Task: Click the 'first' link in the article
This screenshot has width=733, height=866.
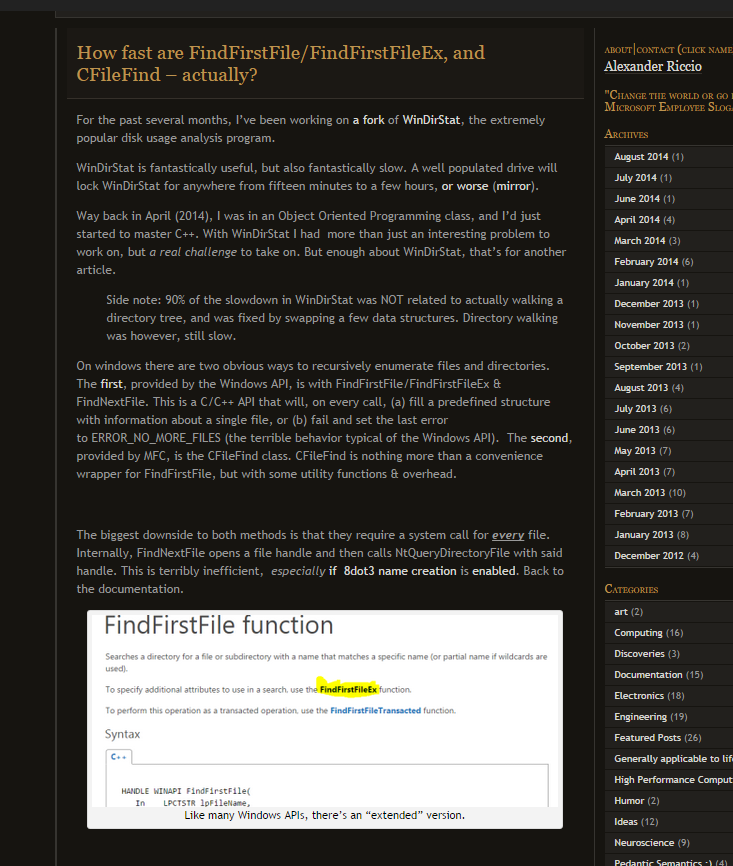Action: (x=112, y=384)
